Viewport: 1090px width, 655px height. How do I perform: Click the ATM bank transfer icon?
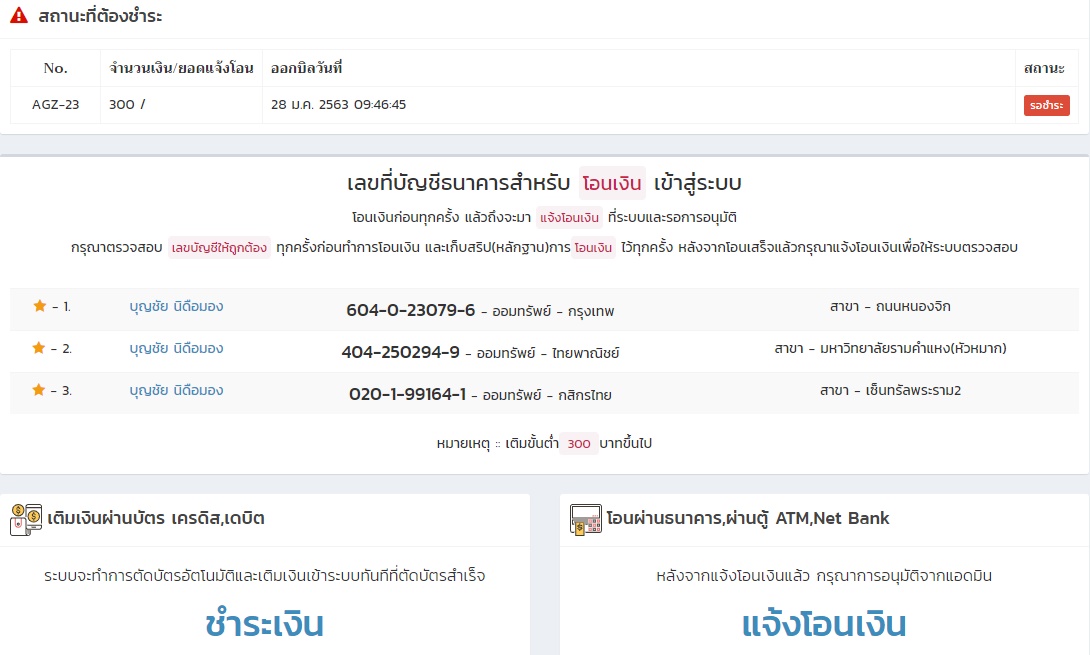(585, 519)
